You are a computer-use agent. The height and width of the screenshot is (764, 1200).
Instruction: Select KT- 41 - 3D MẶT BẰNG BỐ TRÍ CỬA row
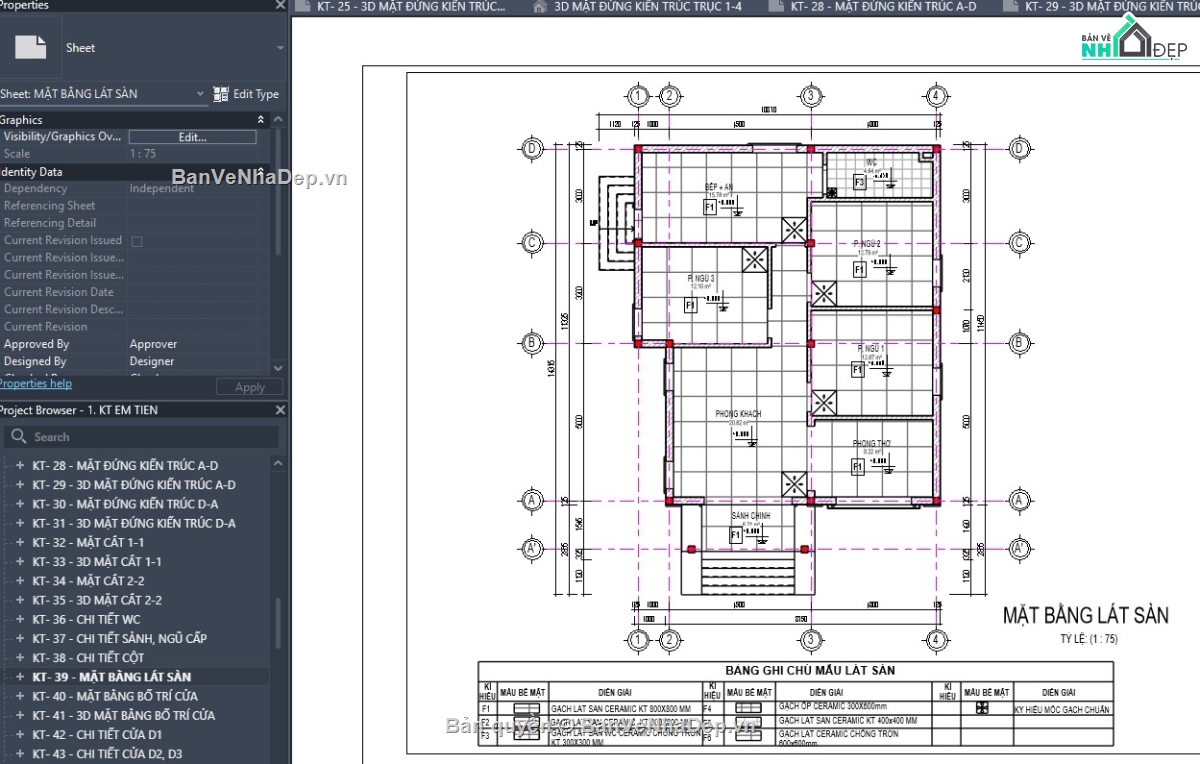[x=123, y=715]
